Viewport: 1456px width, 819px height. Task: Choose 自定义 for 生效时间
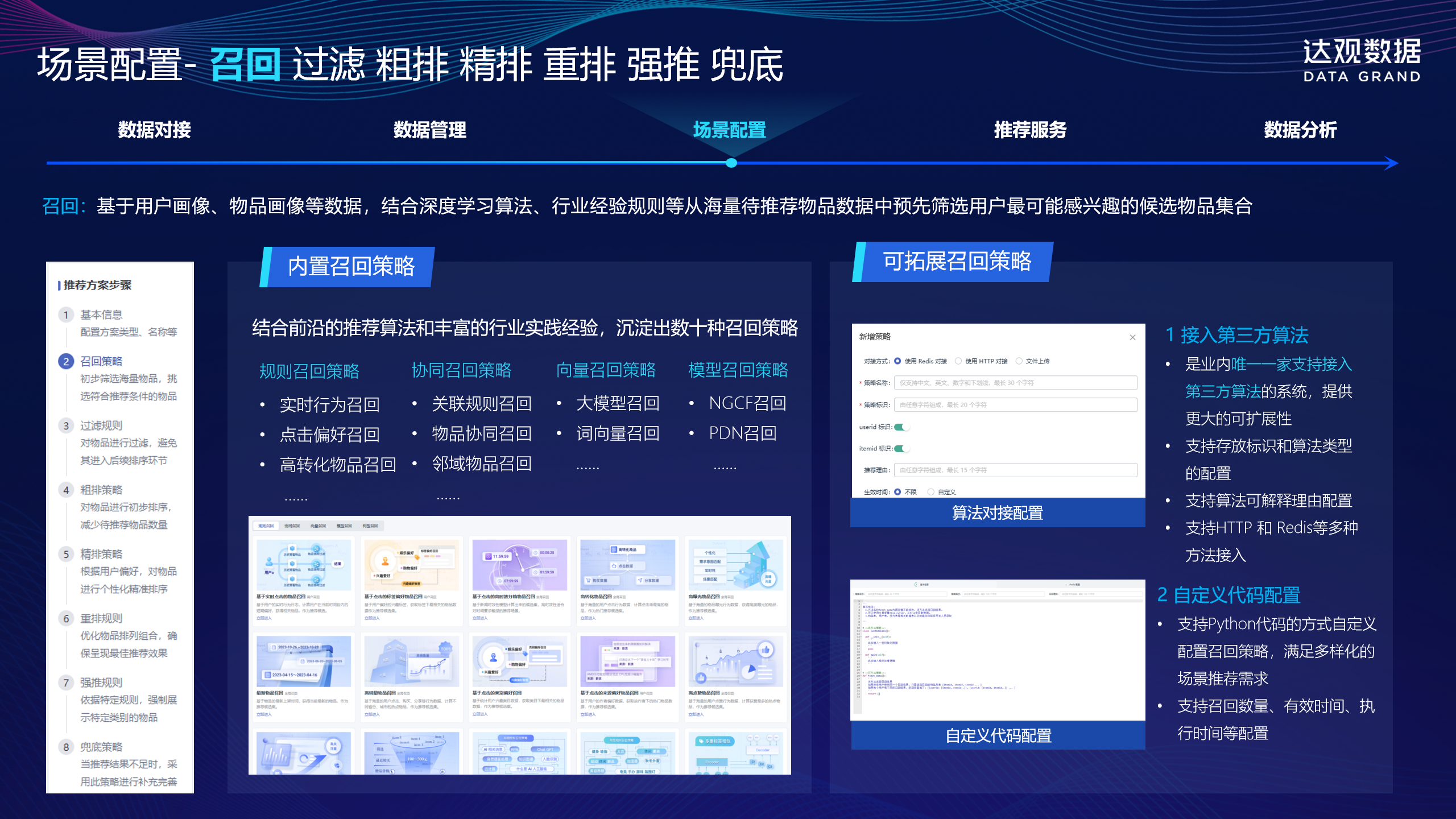click(x=931, y=492)
